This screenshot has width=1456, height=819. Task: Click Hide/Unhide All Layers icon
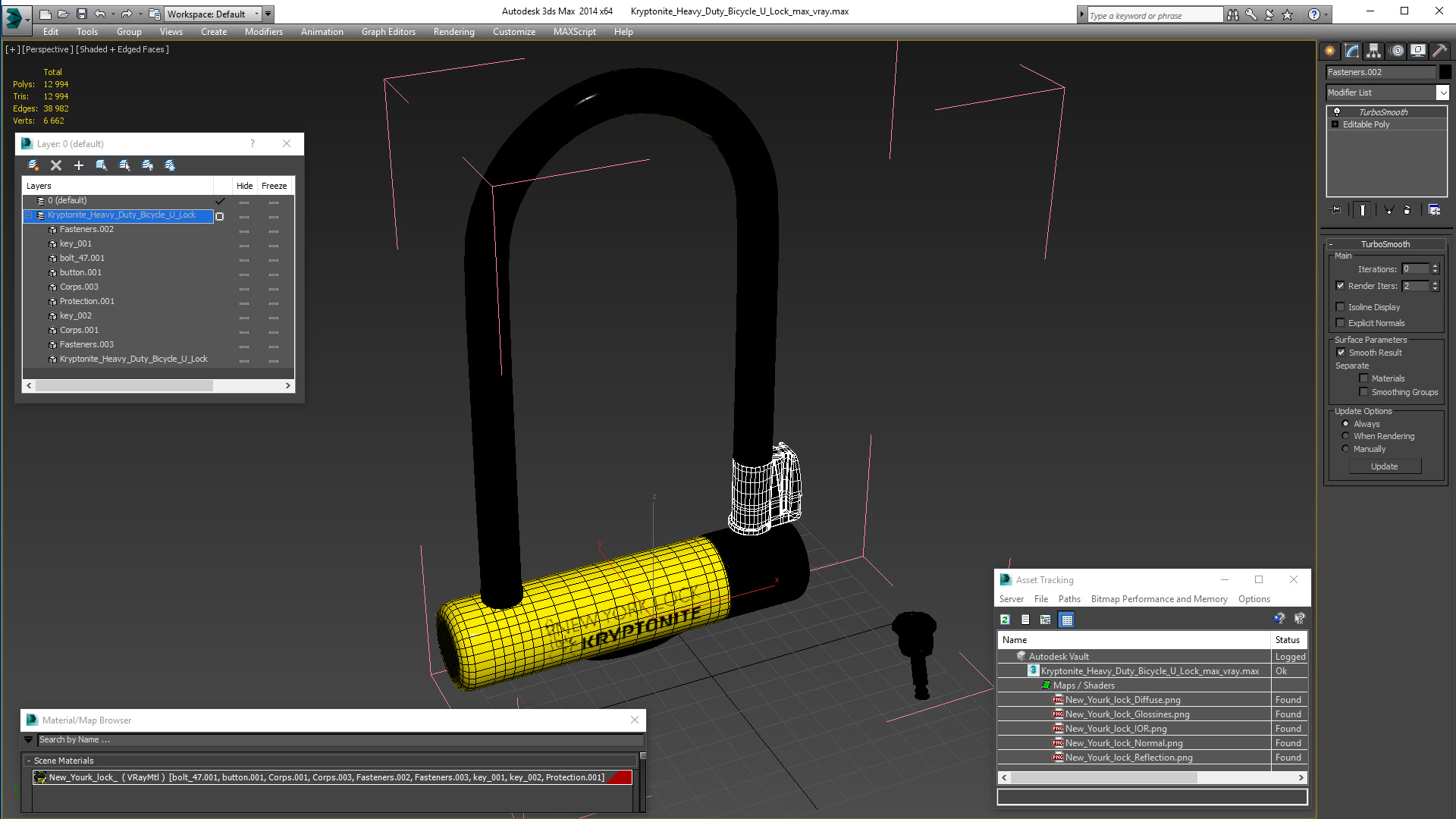(148, 165)
